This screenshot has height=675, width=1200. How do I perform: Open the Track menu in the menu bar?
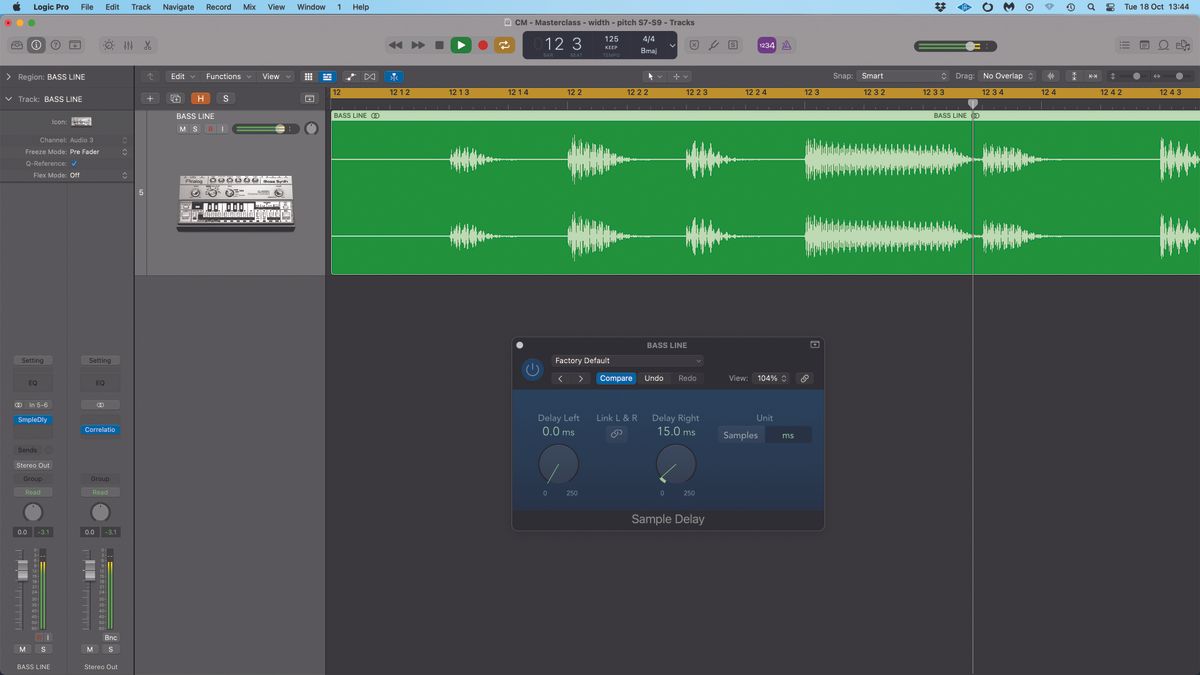tap(140, 7)
